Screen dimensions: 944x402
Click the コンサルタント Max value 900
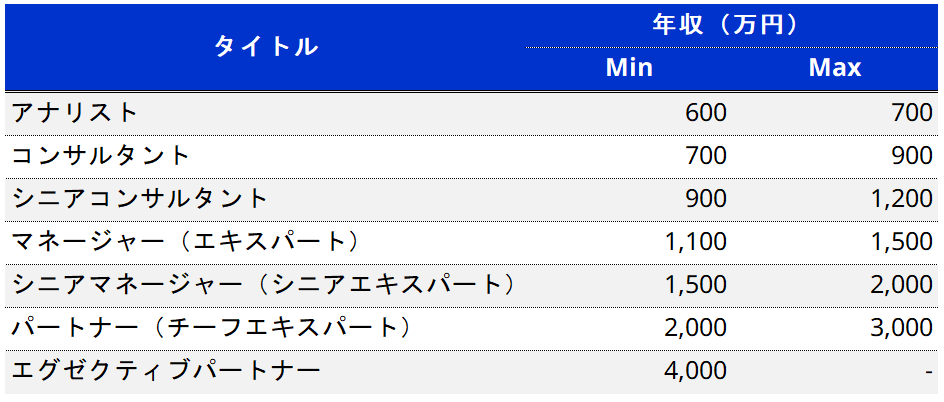coord(912,156)
